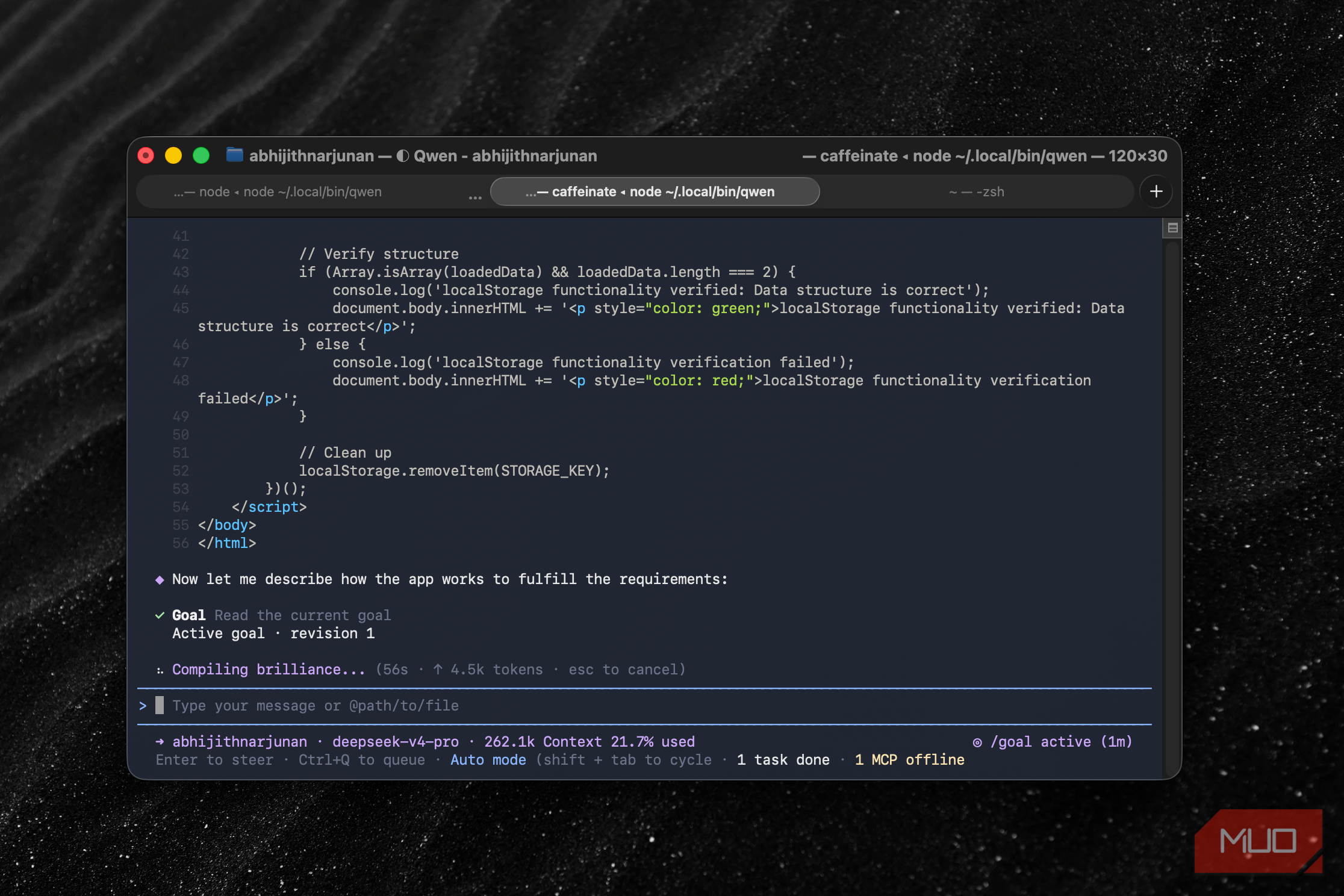Click the purple diamond bullet icon
This screenshot has height=896, width=1344.
[x=160, y=580]
